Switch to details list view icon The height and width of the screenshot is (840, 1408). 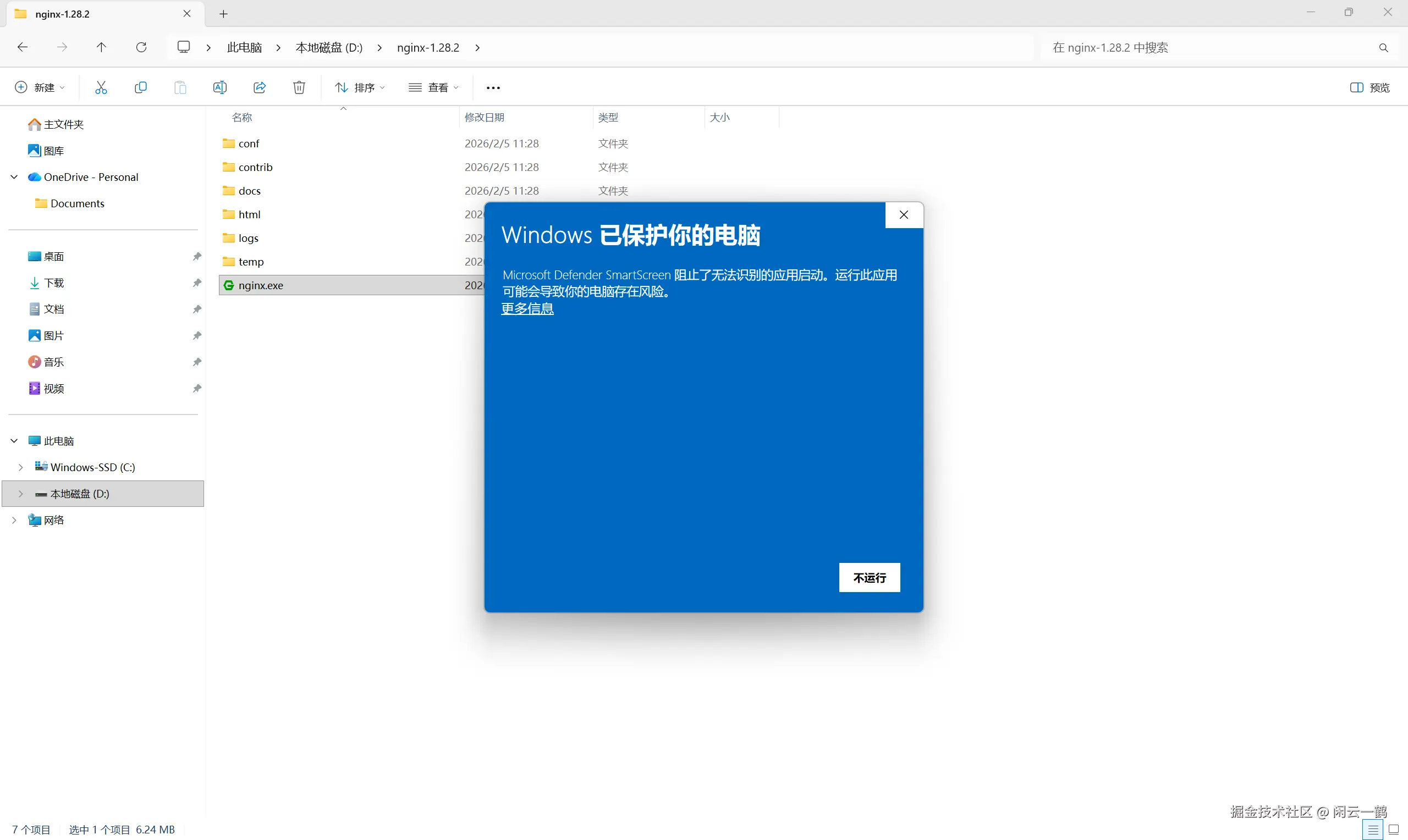tap(1372, 830)
